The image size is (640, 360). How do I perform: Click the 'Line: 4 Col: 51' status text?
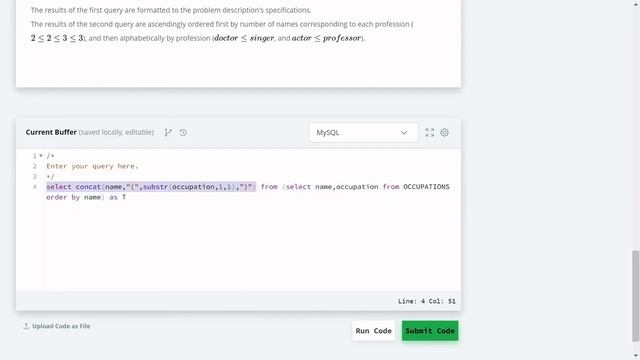[427, 301]
